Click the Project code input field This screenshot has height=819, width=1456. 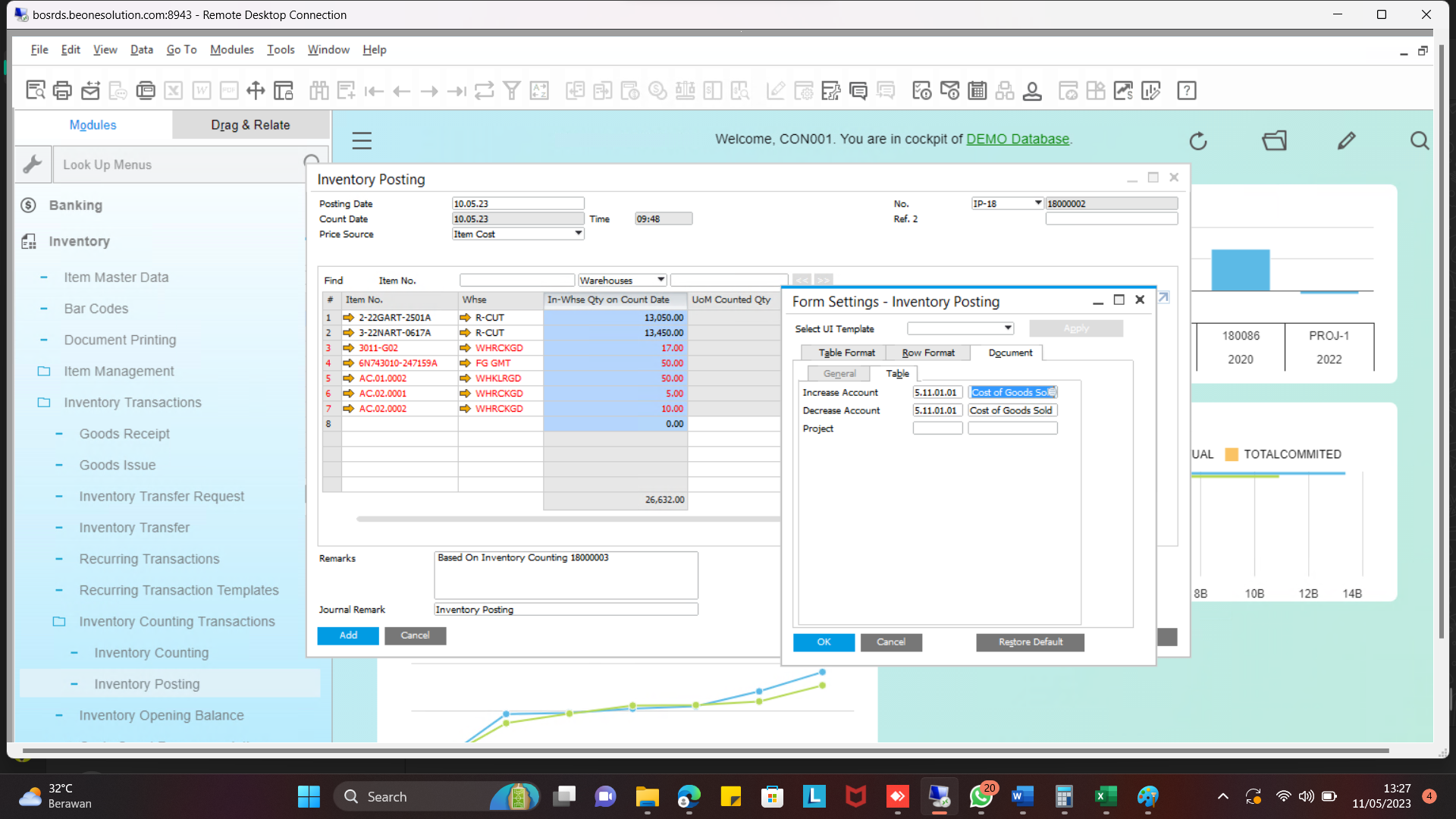click(x=937, y=428)
